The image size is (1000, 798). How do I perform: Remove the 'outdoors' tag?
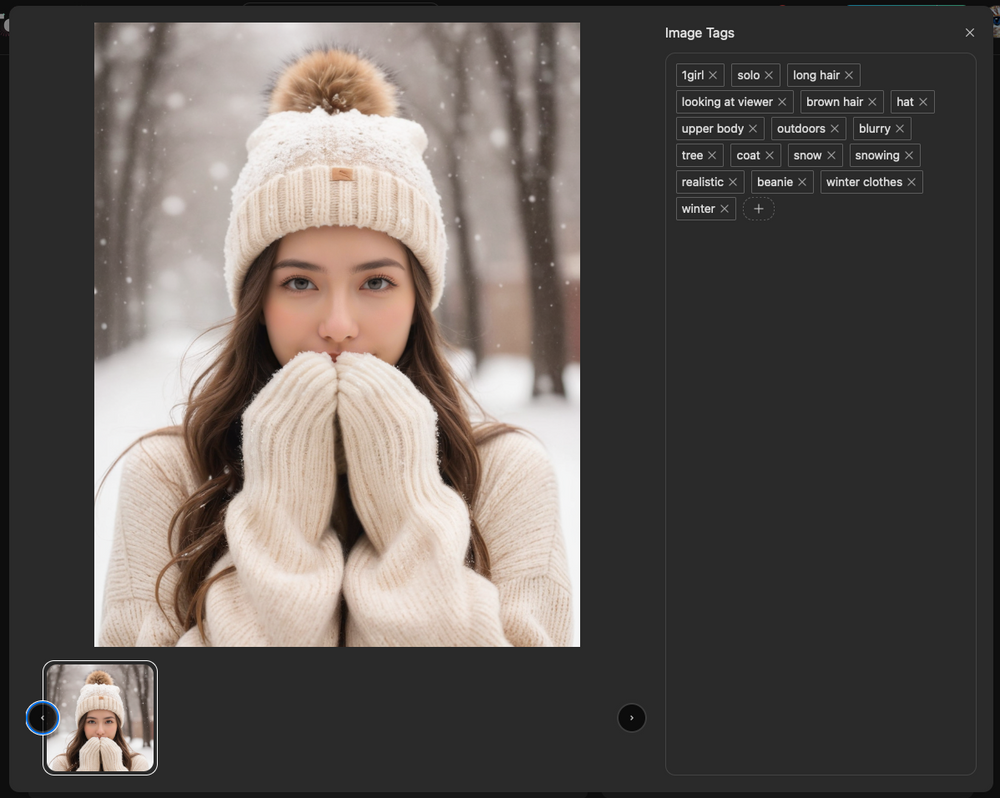(835, 129)
